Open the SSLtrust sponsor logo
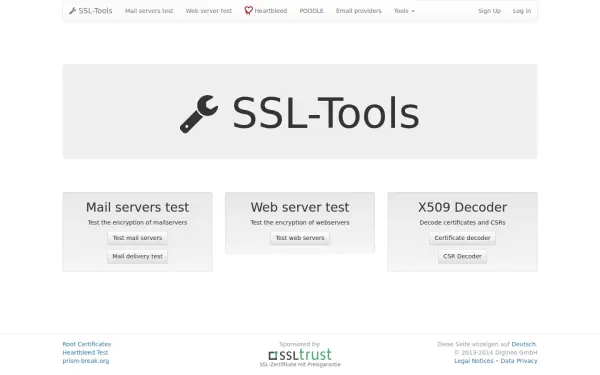The height and width of the screenshot is (375, 600). tap(300, 355)
